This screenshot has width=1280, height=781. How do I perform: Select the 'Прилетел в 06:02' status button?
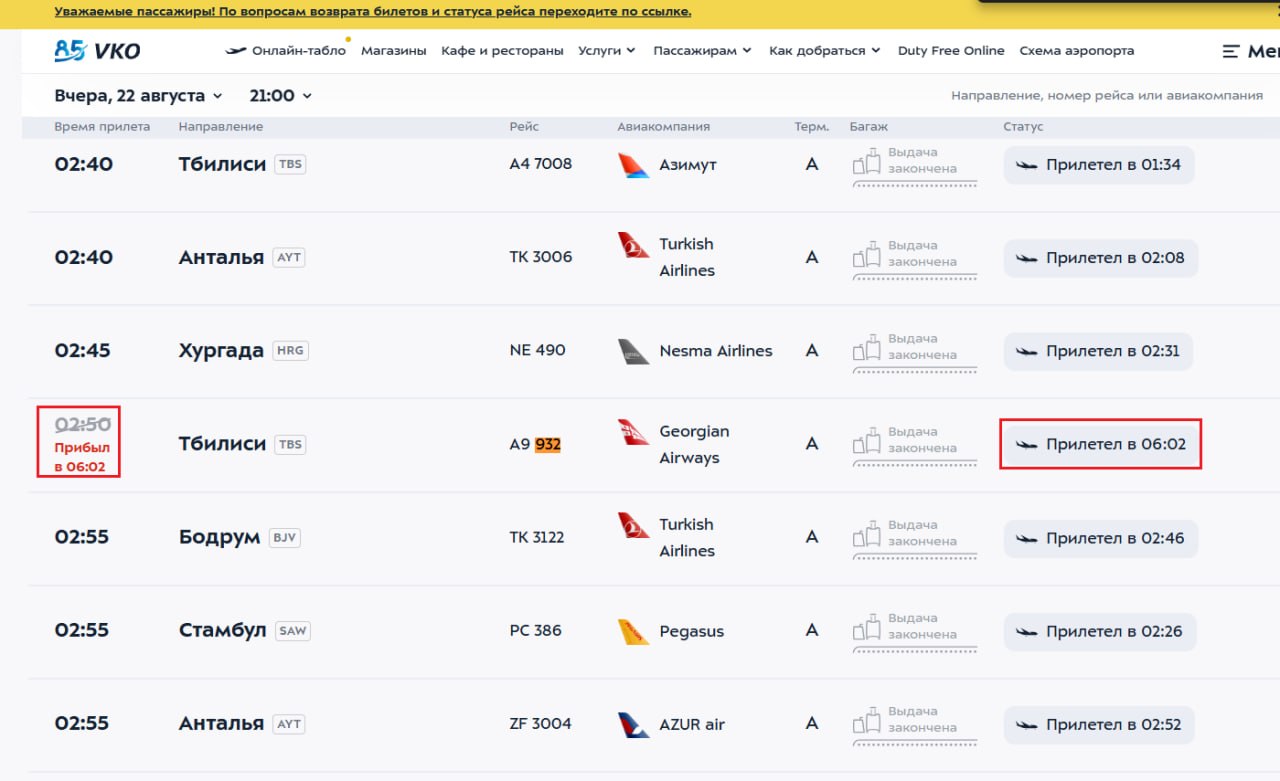click(x=1100, y=444)
